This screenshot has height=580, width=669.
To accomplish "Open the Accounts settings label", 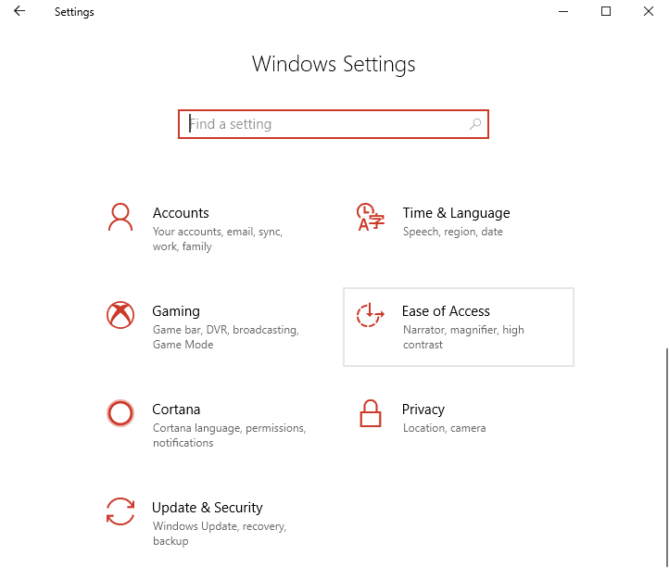I will tap(180, 213).
